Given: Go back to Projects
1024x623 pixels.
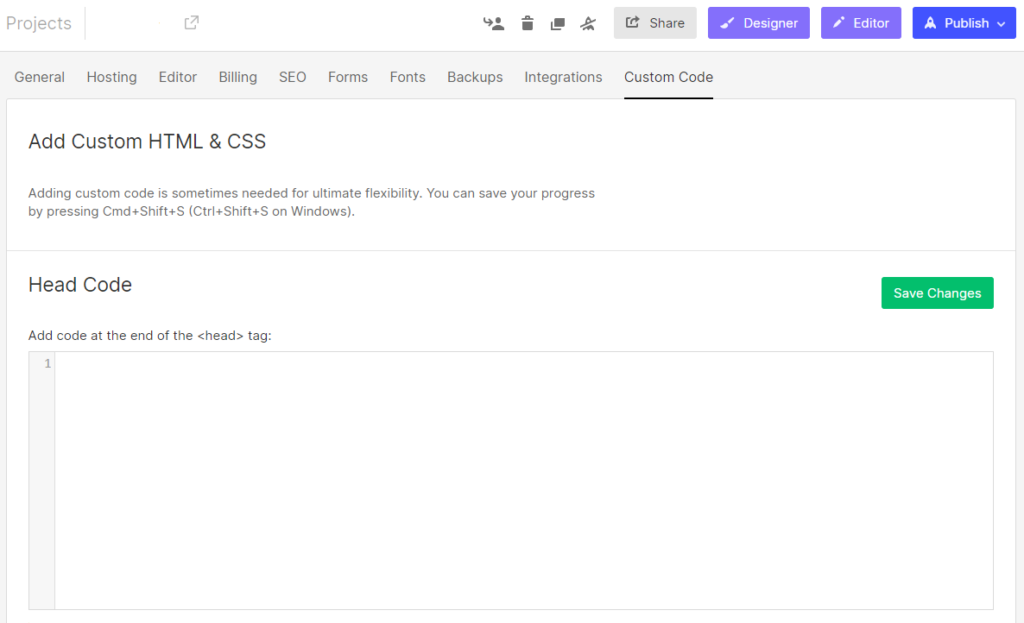Looking at the screenshot, I should [x=39, y=23].
